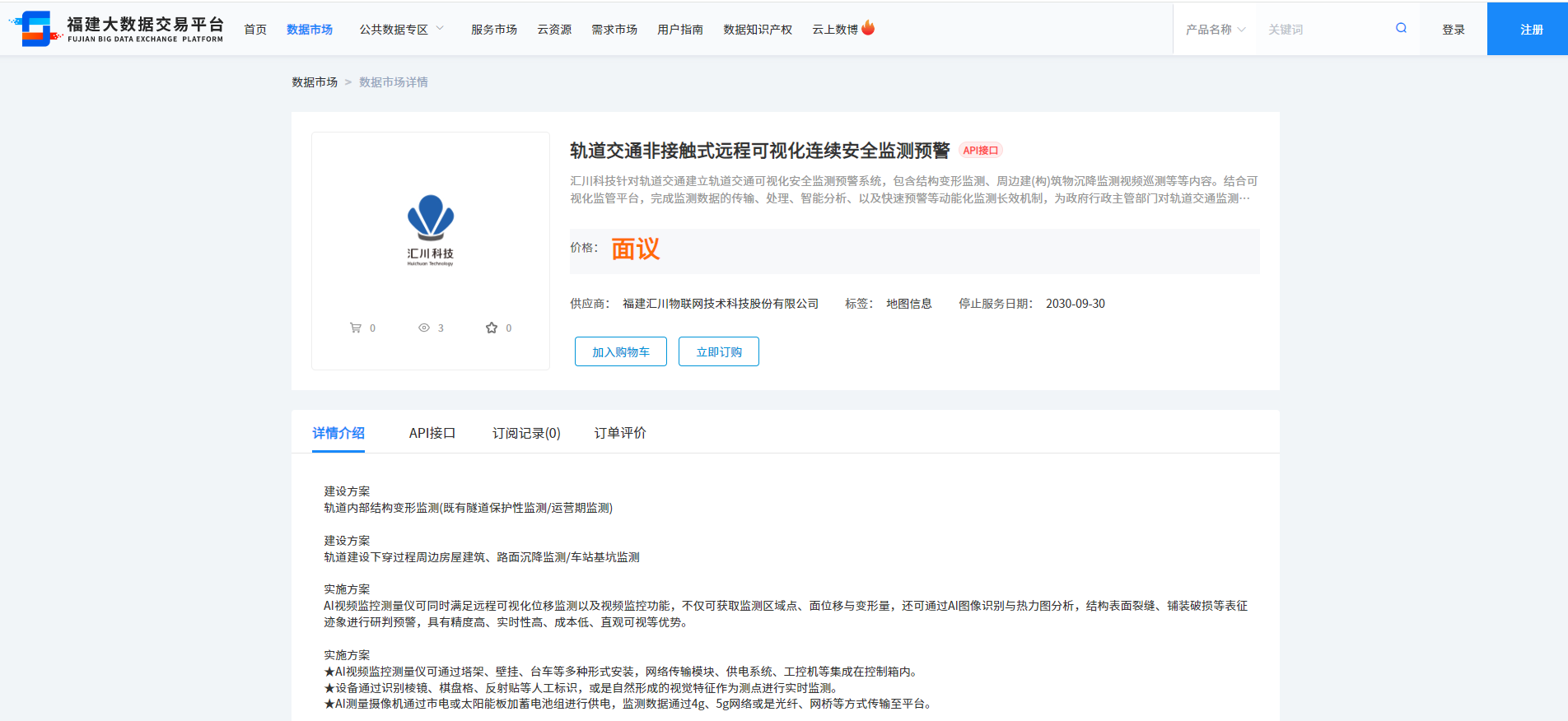Switch to the API接口 tab

pyautogui.click(x=432, y=433)
